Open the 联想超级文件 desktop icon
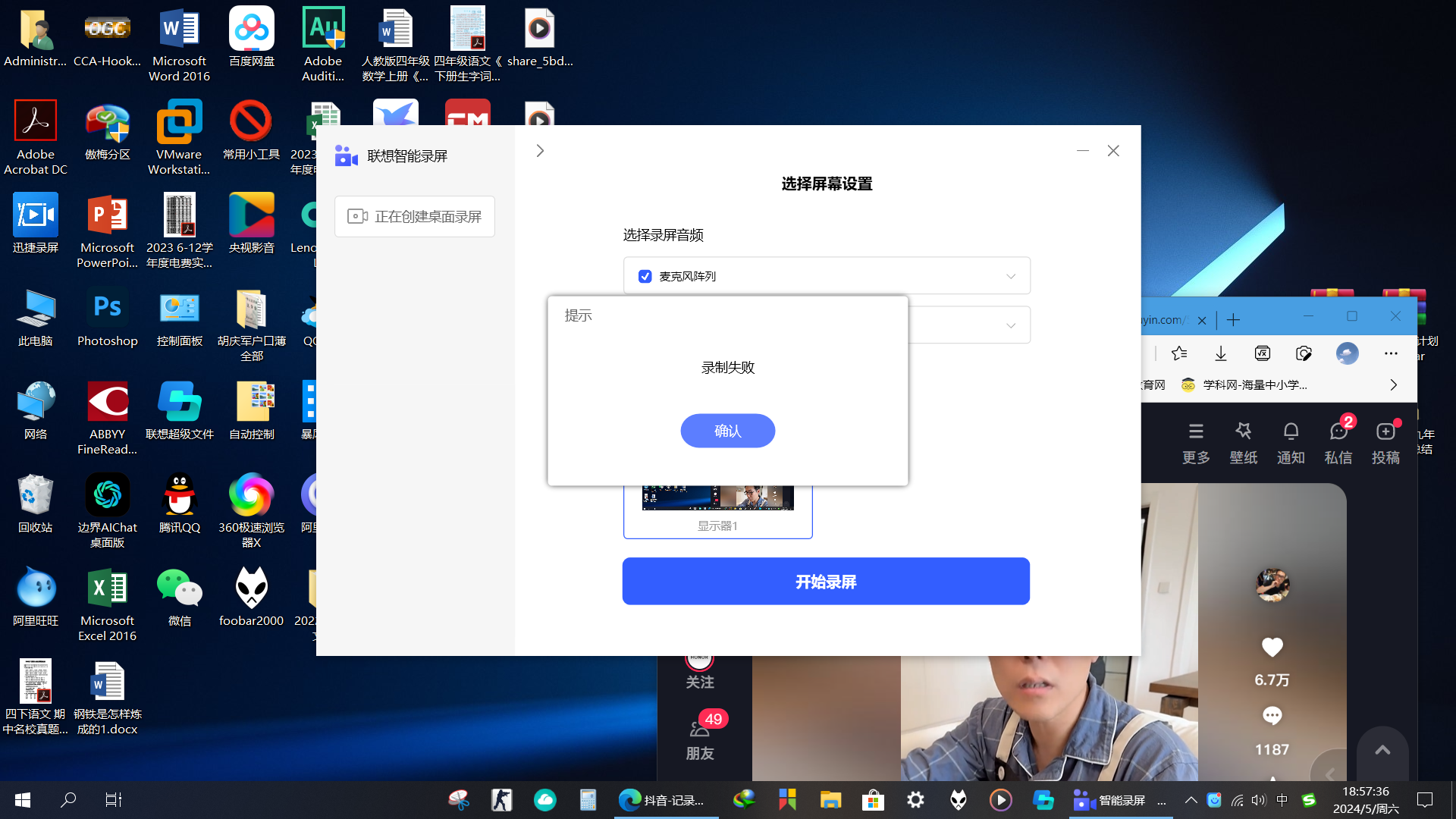 (180, 410)
